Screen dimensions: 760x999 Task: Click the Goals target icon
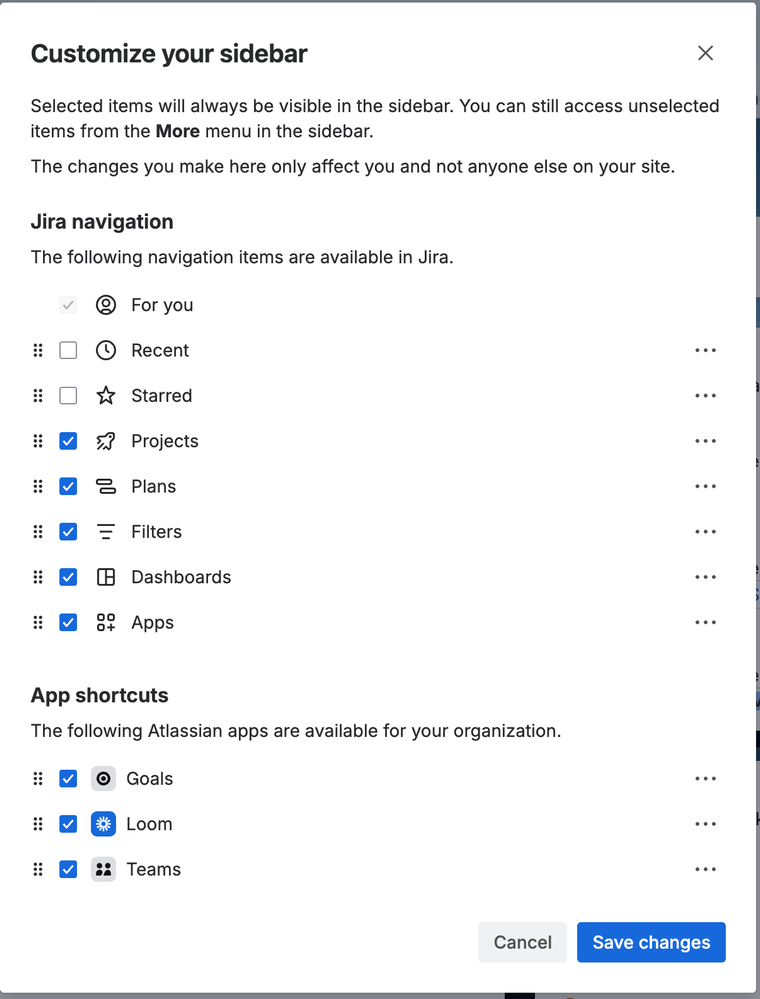click(x=103, y=779)
